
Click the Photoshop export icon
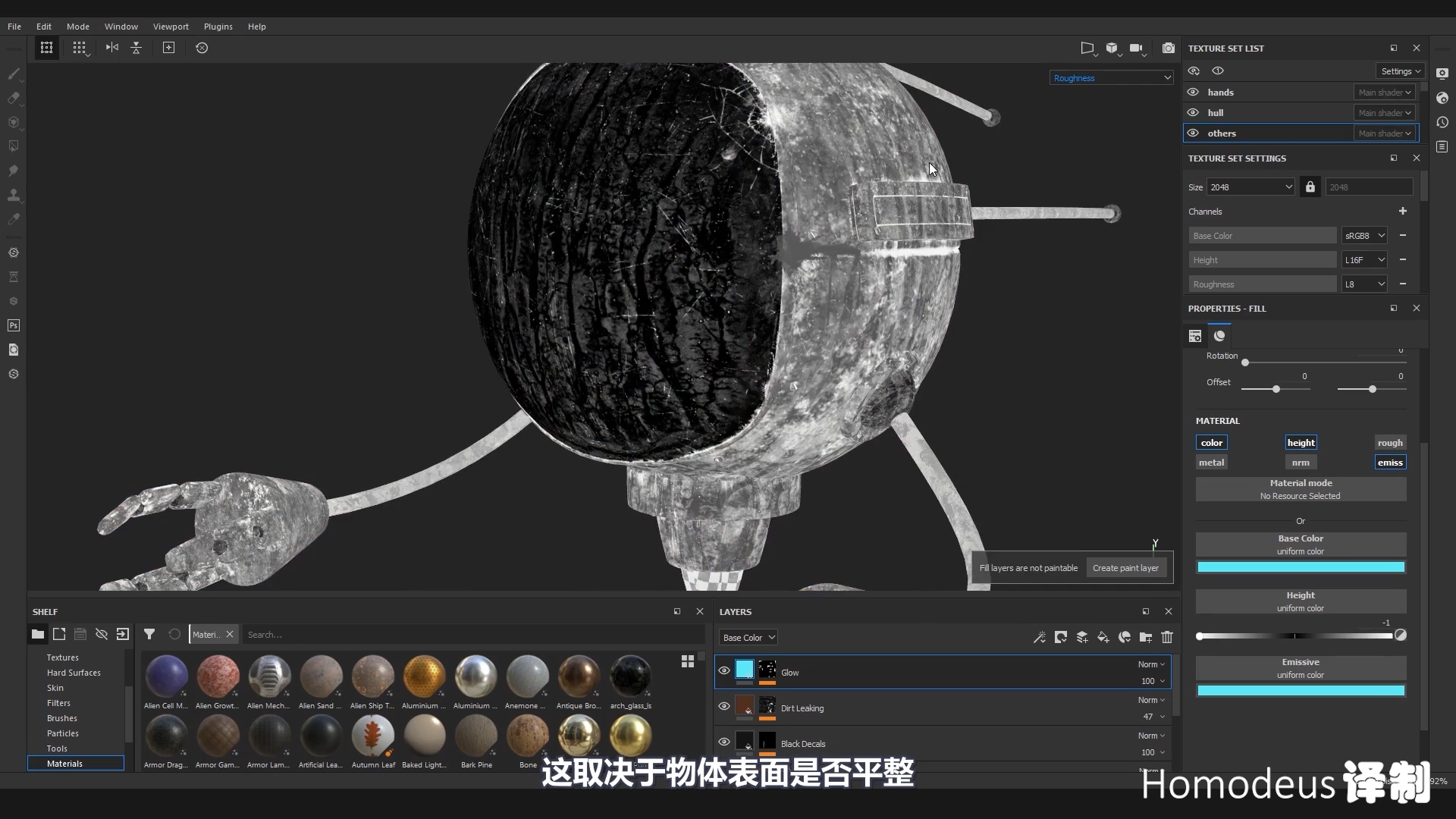[13, 325]
